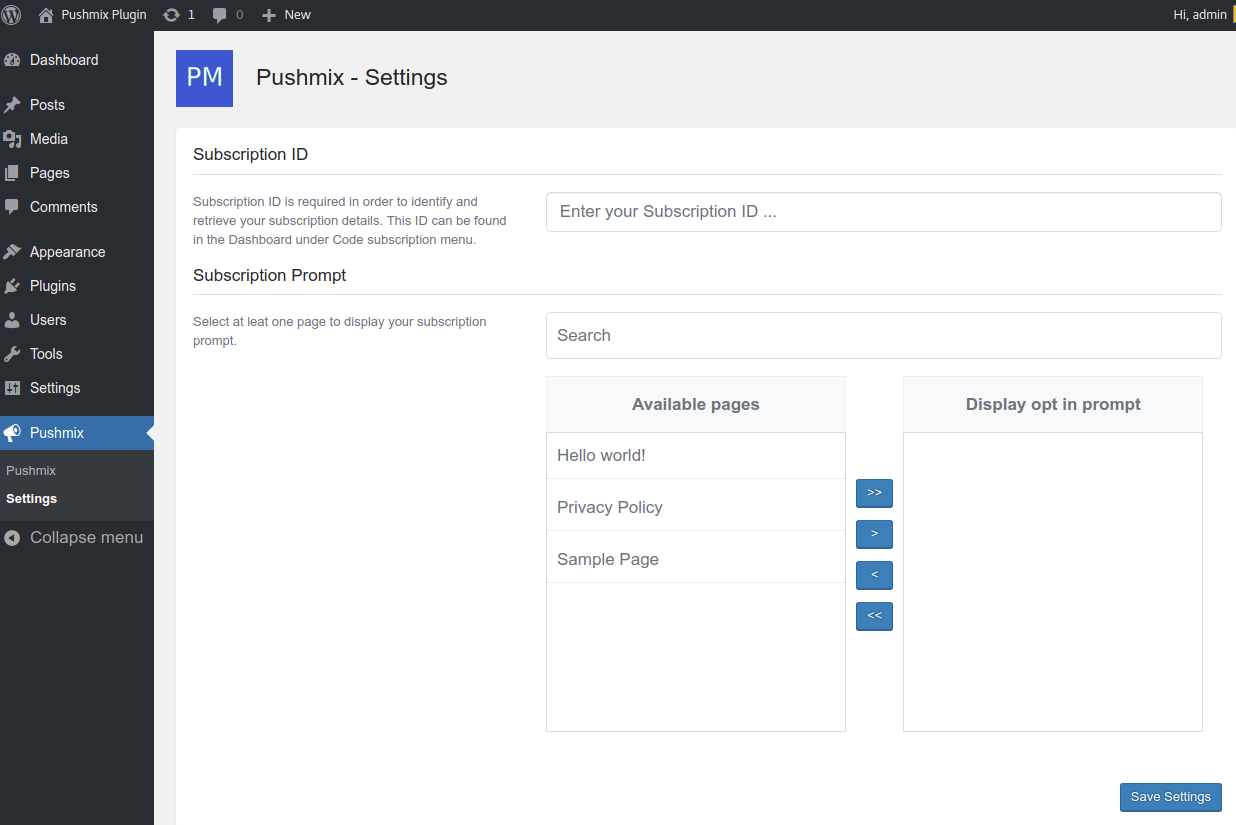Click the Tools wrench icon
Viewport: 1236px width, 825px height.
tap(12, 354)
